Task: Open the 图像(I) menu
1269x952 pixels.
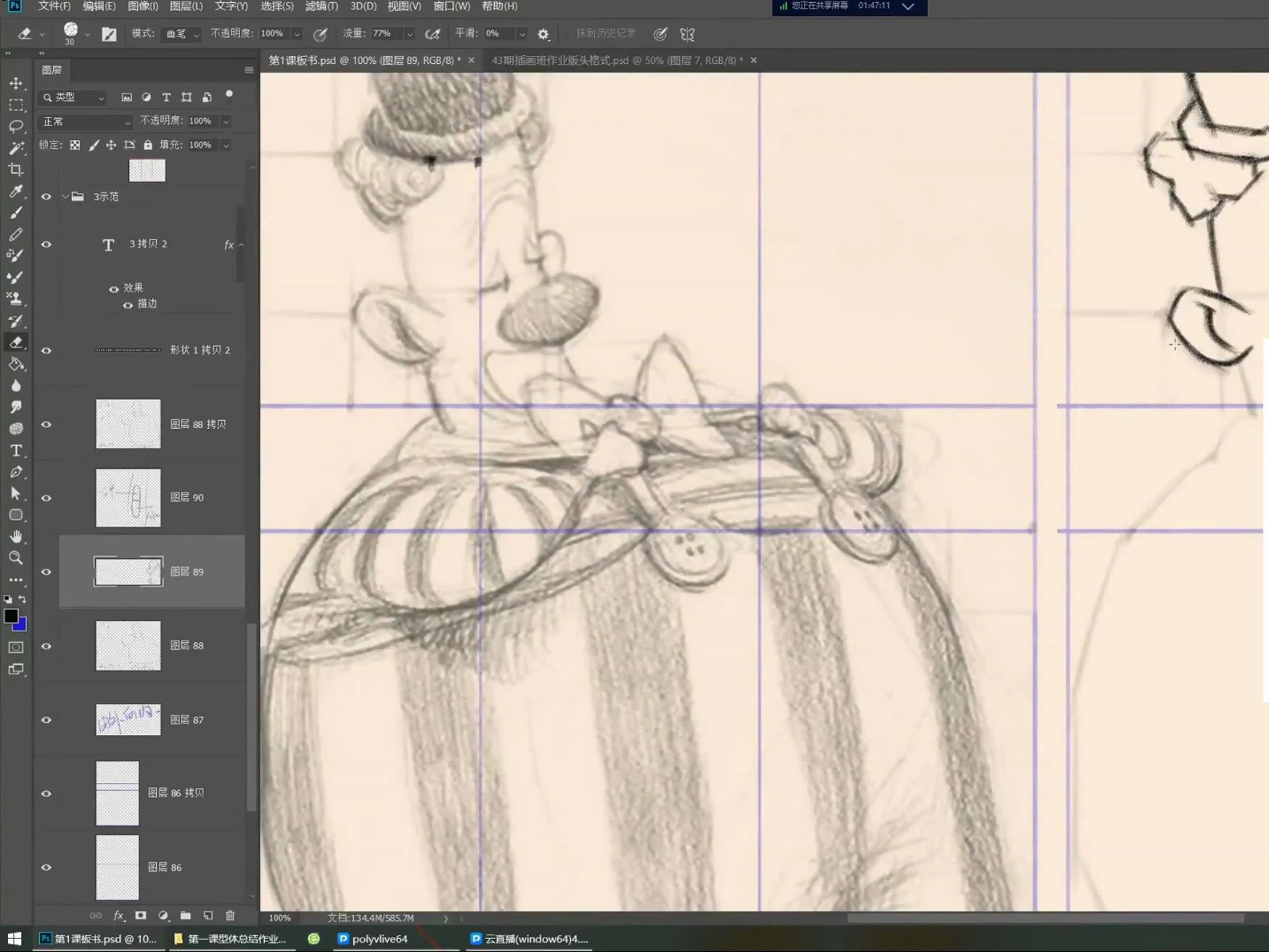Action: (143, 7)
